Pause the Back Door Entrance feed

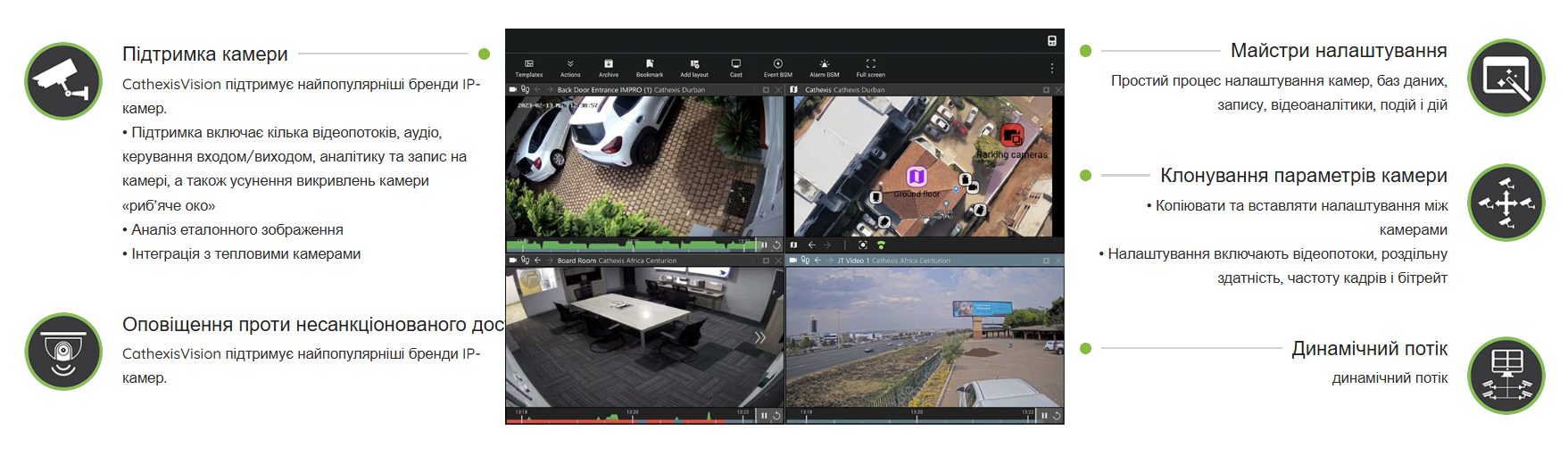point(764,245)
